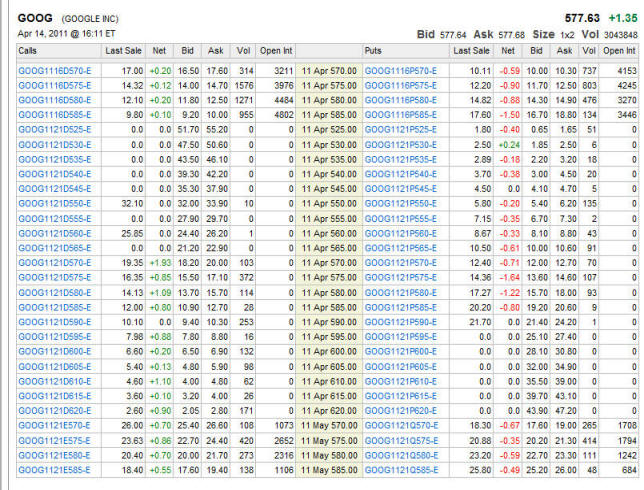This screenshot has width=644, height=490.
Task: Click the Puts column header
Action: click(374, 49)
